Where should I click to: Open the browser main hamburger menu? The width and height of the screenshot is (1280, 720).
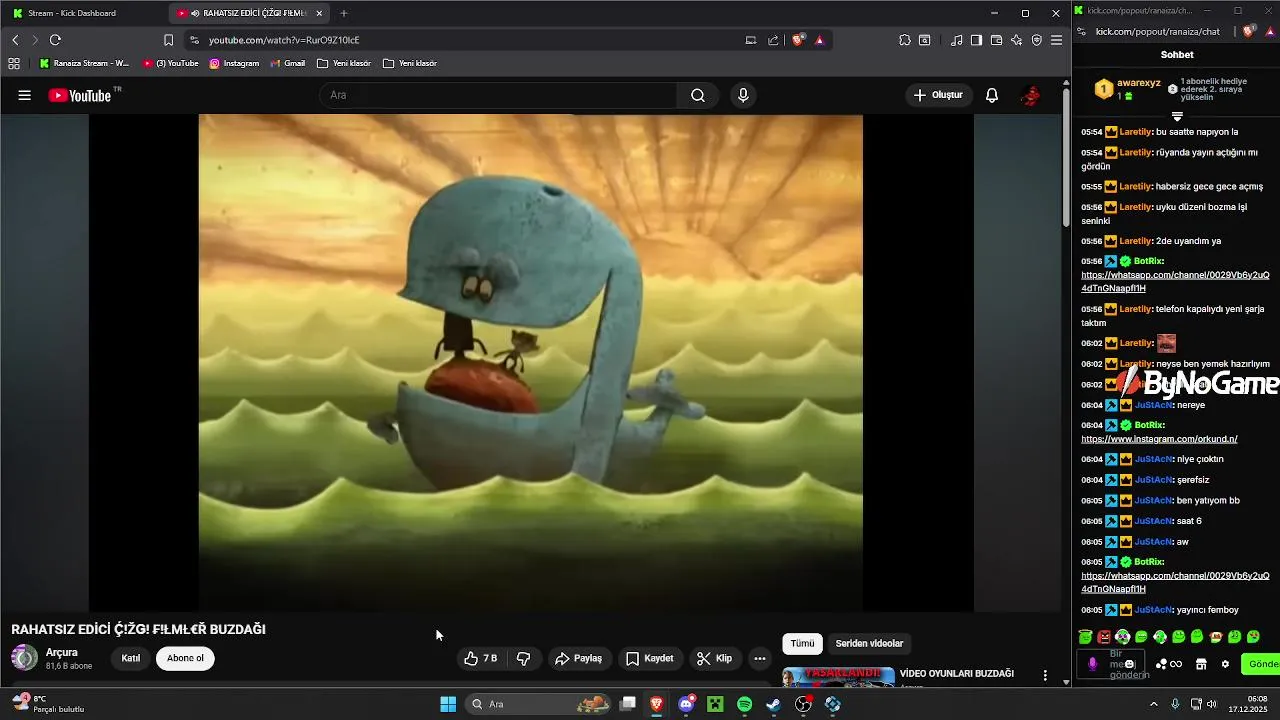[x=1056, y=40]
